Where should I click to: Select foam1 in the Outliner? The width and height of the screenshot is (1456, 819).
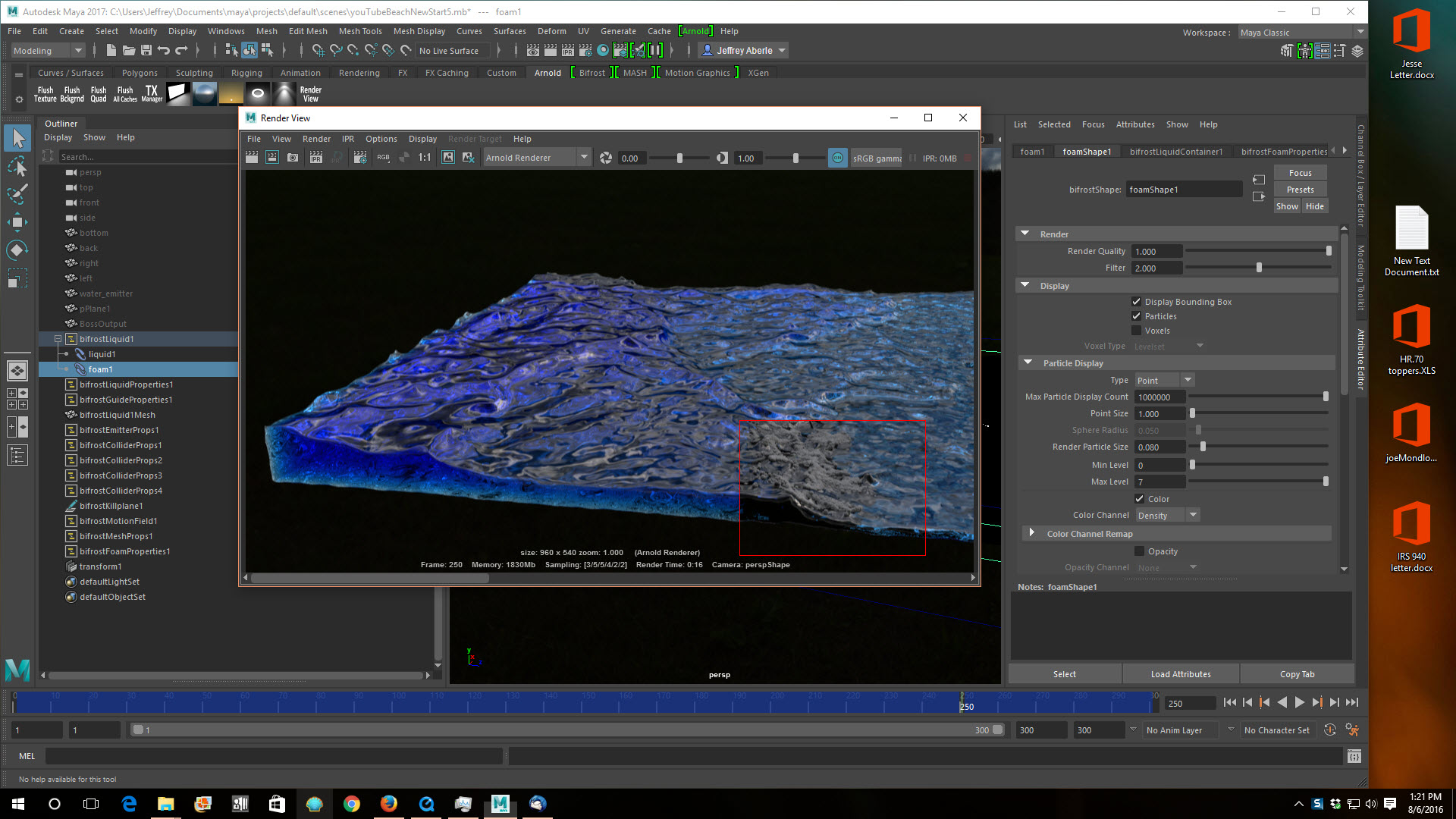click(101, 369)
